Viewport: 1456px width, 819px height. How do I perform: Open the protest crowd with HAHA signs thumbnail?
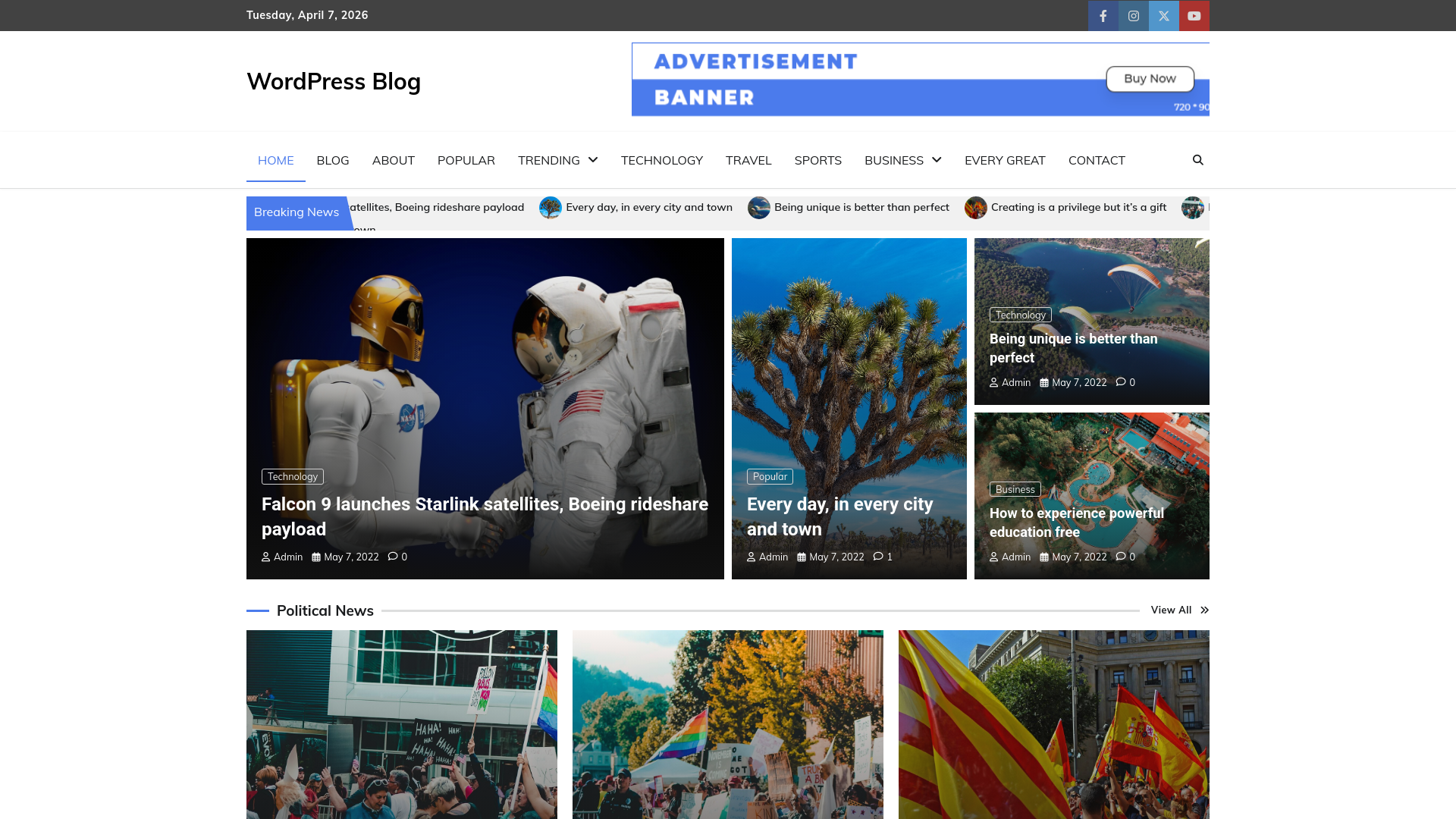(x=402, y=724)
